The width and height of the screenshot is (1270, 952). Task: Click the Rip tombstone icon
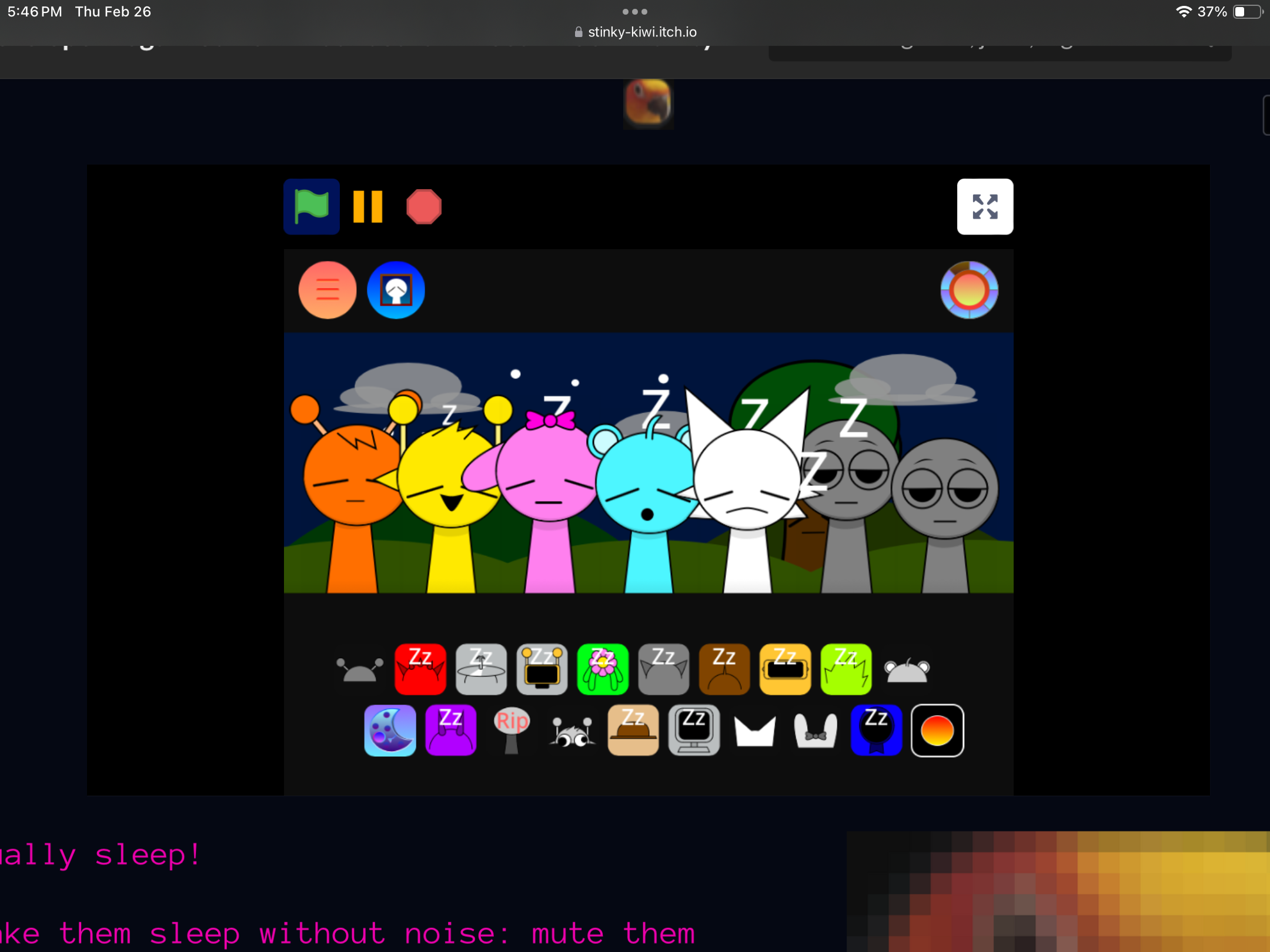pos(512,730)
